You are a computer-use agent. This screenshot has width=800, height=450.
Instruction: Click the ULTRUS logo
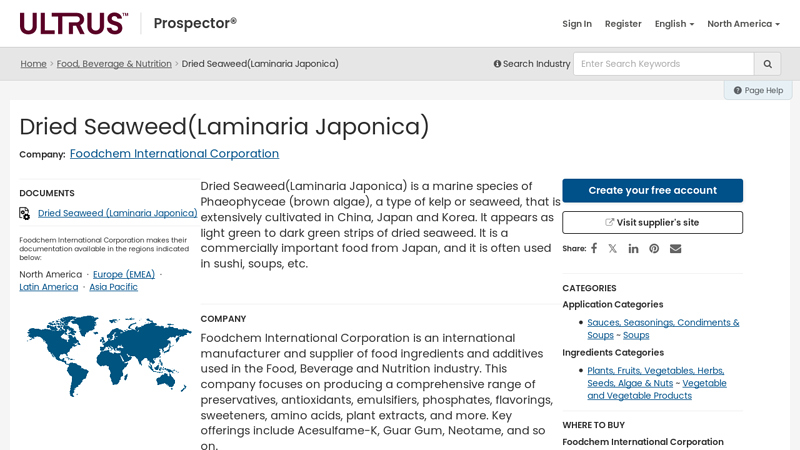pyautogui.click(x=73, y=23)
